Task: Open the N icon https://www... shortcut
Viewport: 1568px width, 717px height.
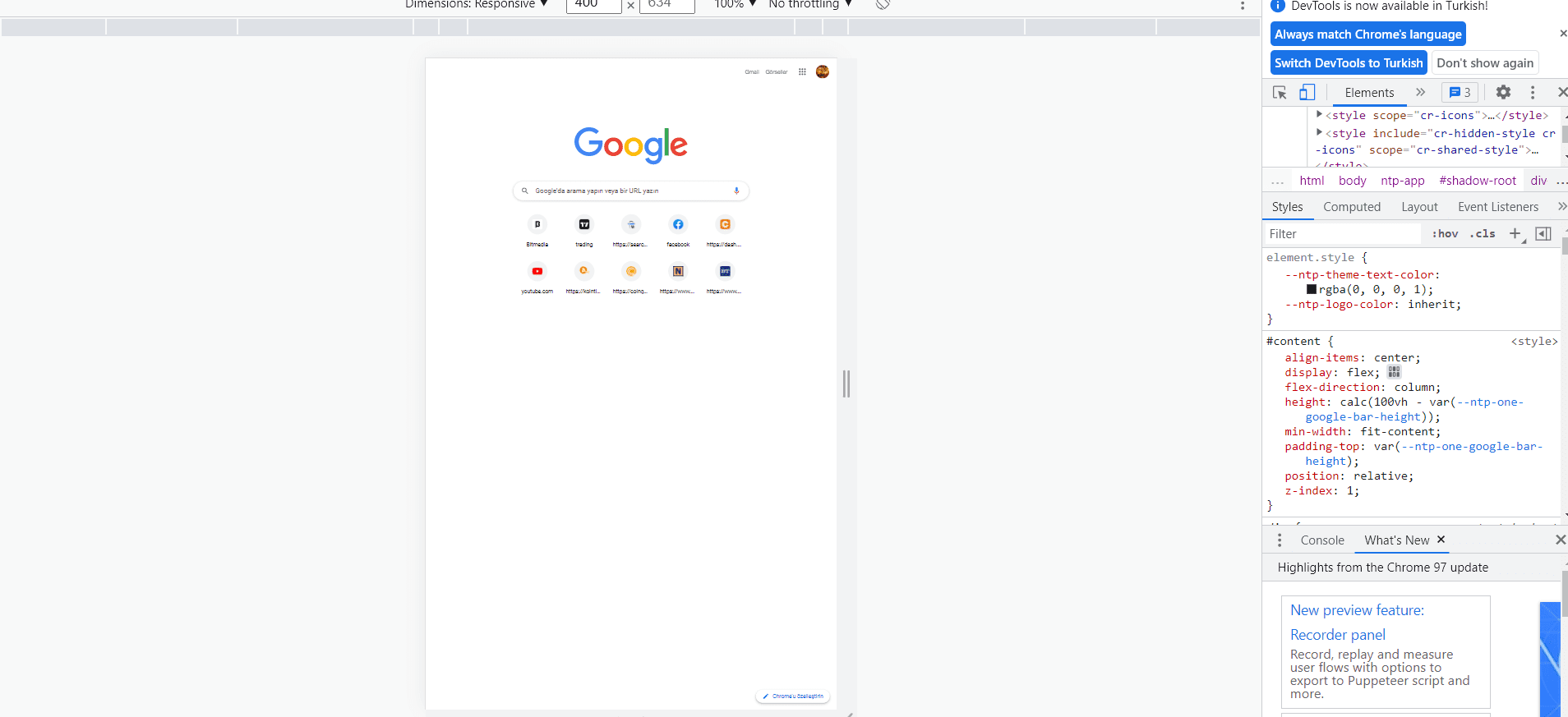Action: point(678,278)
